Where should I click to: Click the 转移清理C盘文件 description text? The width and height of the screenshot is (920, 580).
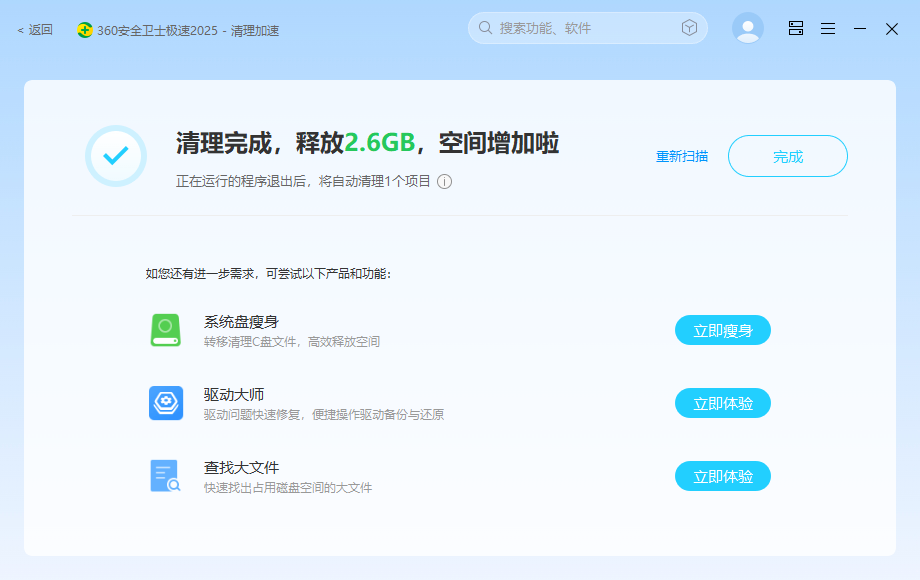(x=292, y=342)
